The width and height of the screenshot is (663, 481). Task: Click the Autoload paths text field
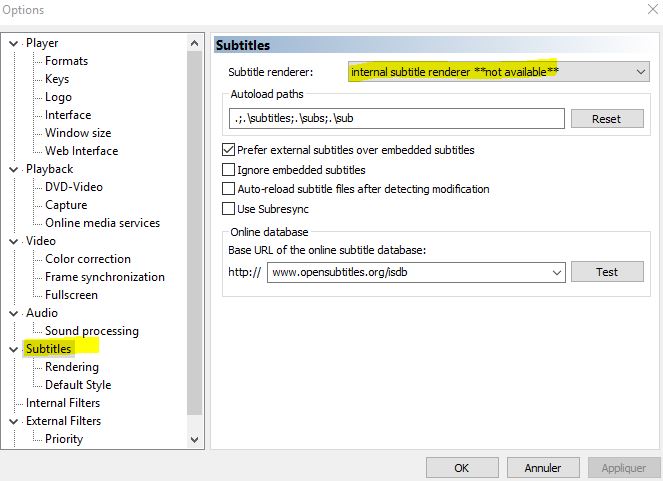click(397, 118)
